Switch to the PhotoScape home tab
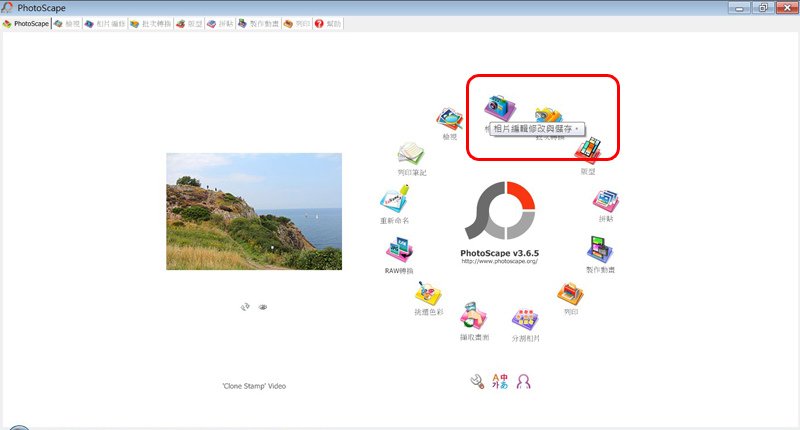This screenshot has width=800, height=430. [26, 23]
